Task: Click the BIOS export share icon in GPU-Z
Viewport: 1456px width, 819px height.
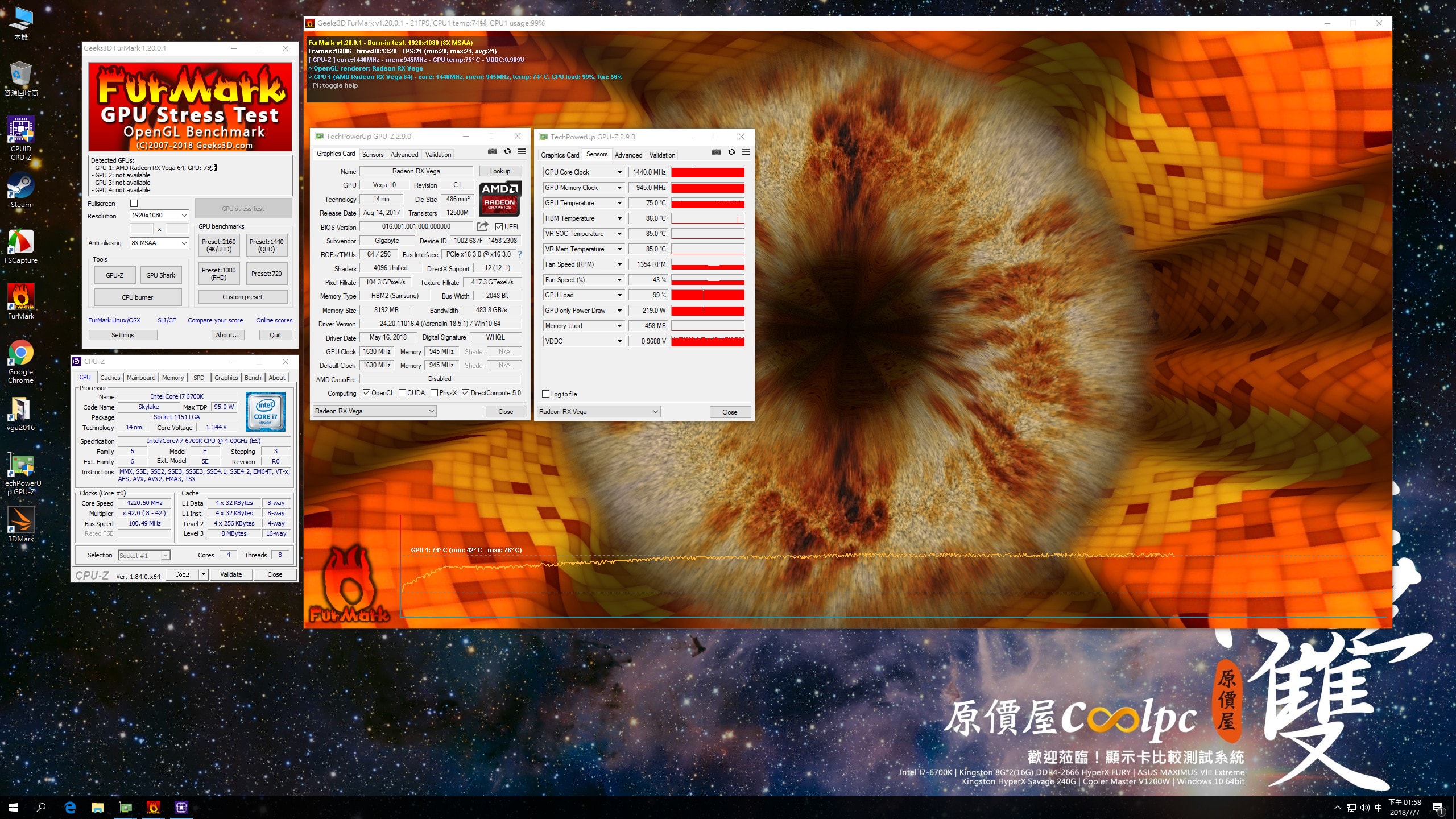Action: pos(482,226)
